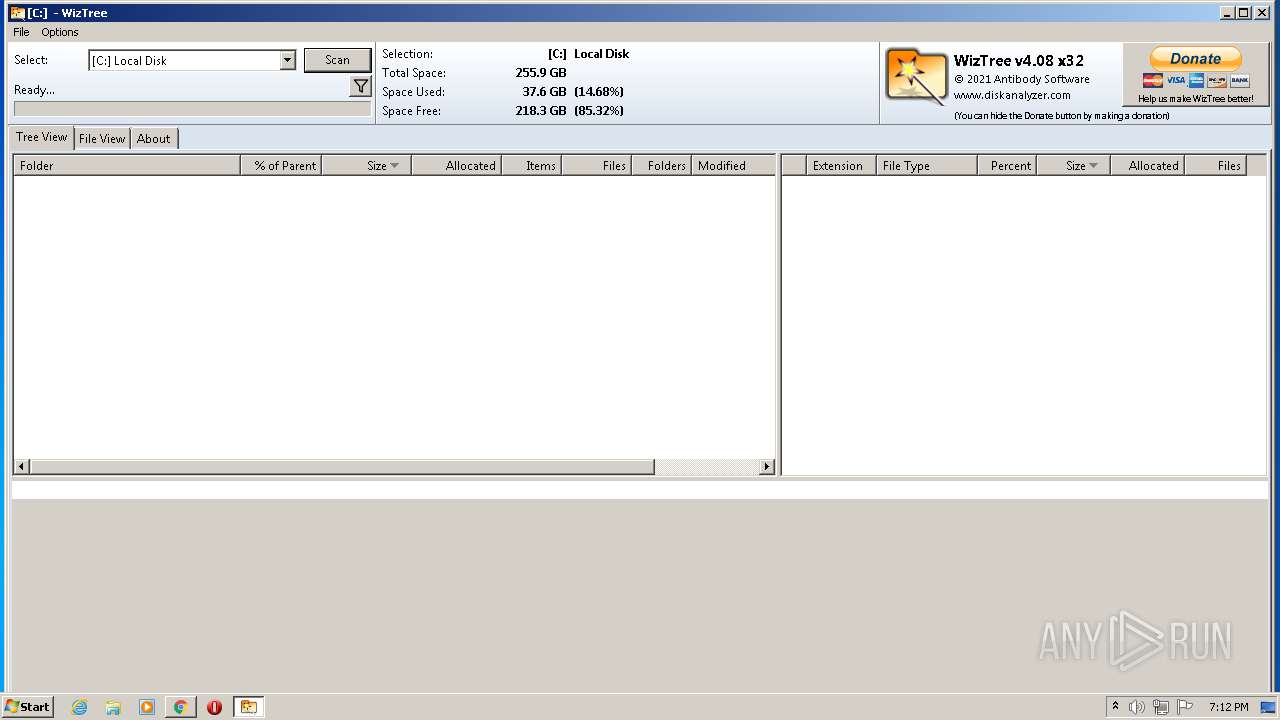Image resolution: width=1280 pixels, height=720 pixels.
Task: Click the WizTree v4.08 x32 title text
Action: 1019,60
